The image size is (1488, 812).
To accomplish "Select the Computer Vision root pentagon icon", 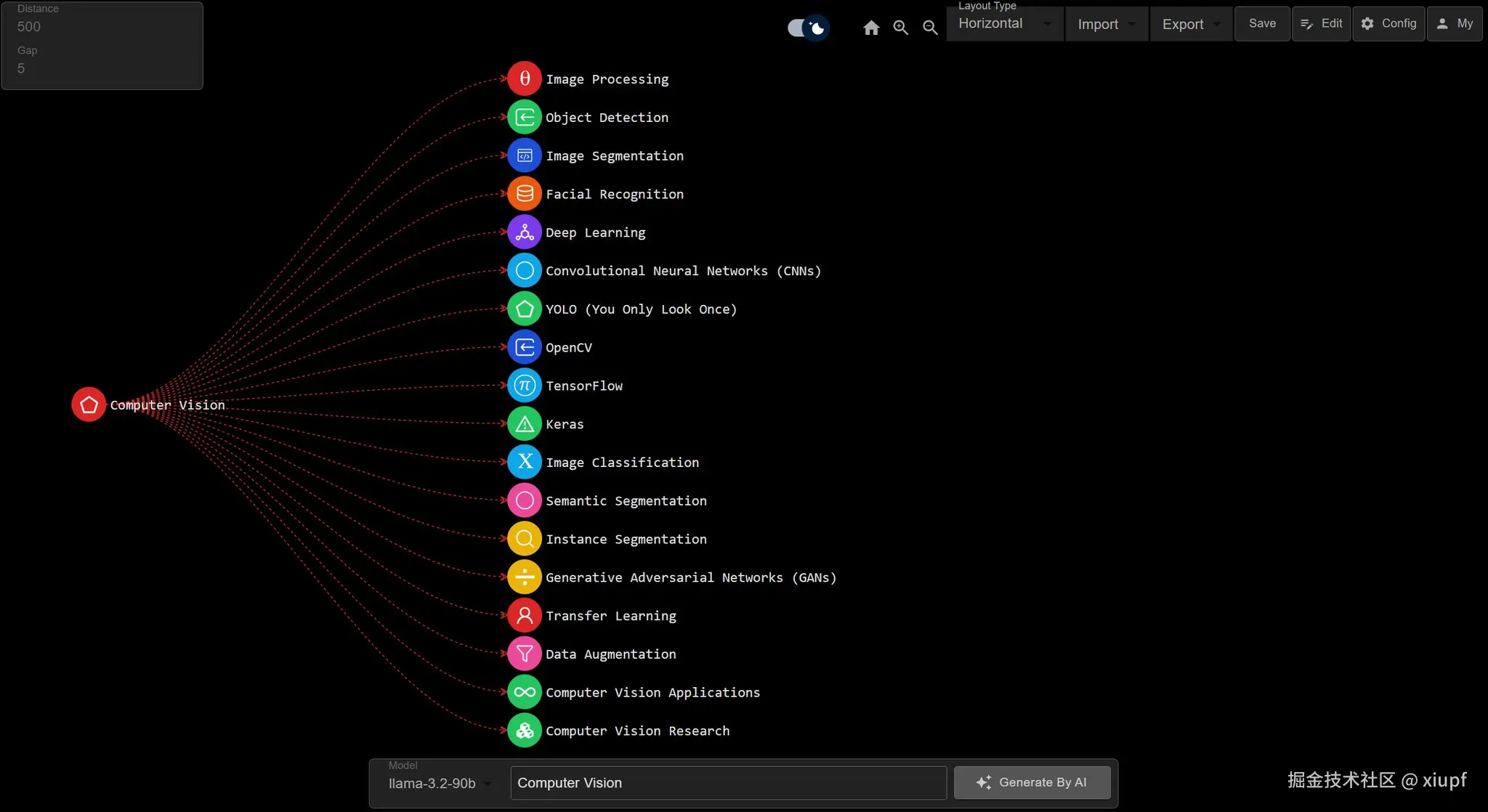I will pos(89,405).
